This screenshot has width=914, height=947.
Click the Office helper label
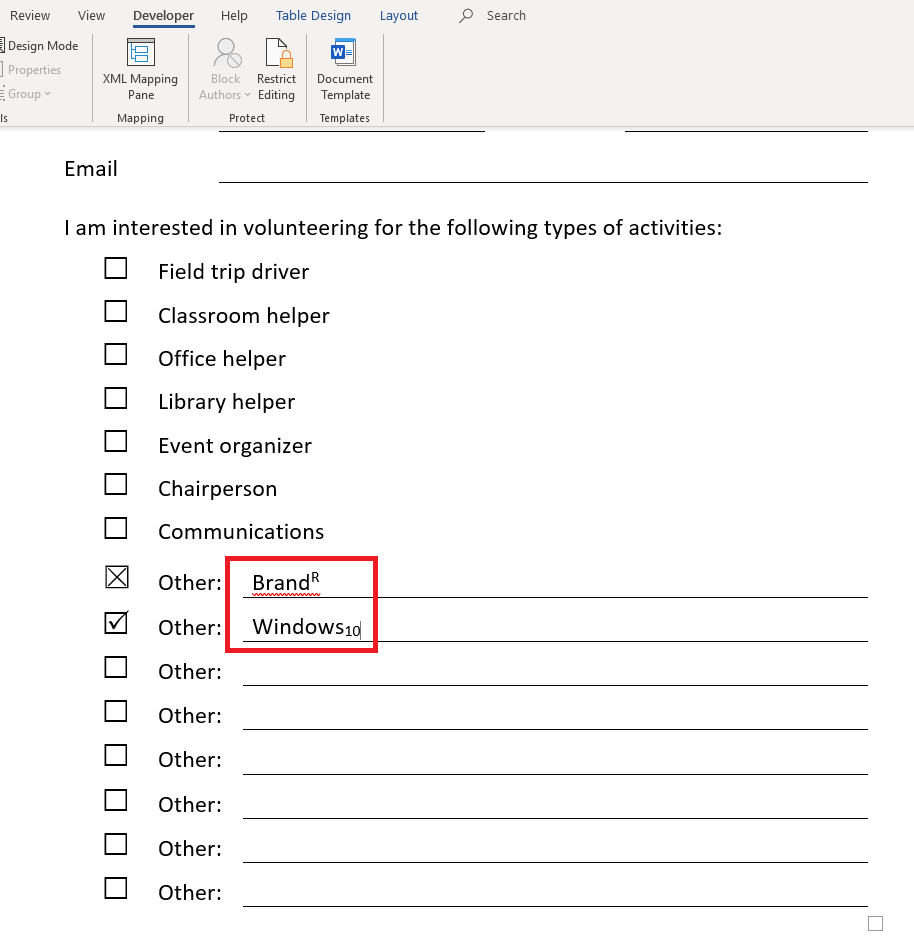(x=222, y=359)
